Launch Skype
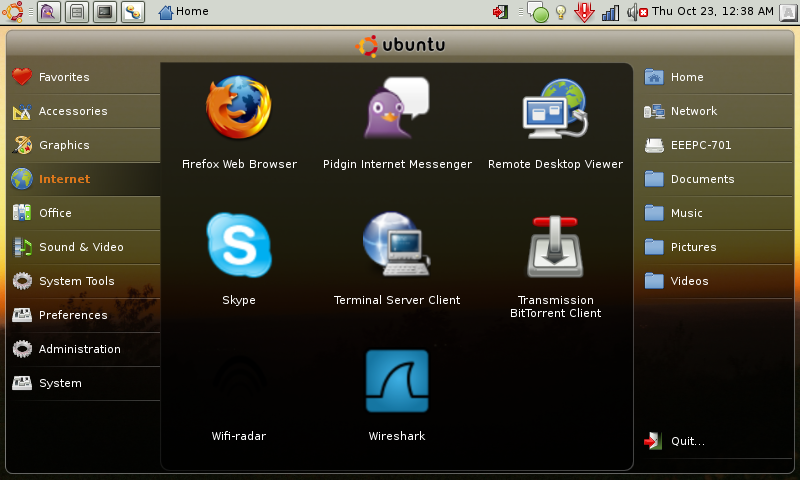800x480 pixels. pos(239,259)
